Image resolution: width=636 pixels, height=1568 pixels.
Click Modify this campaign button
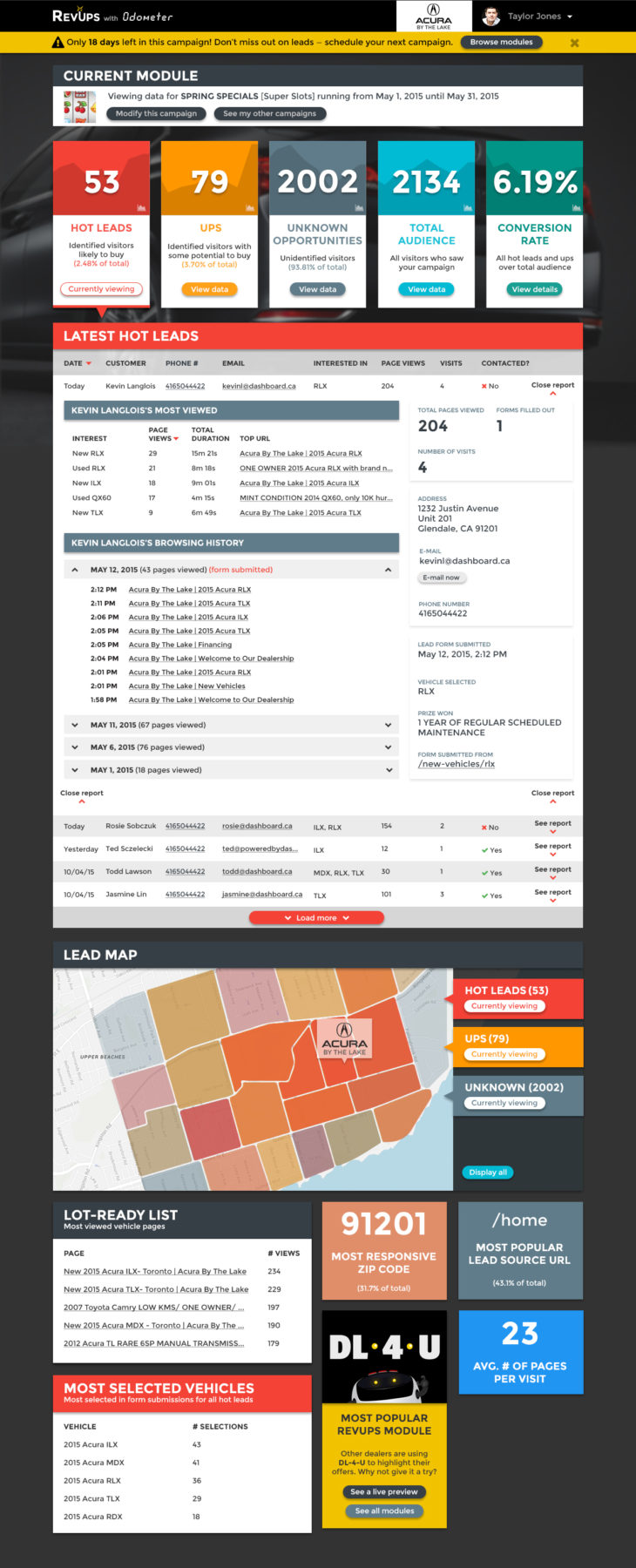pos(157,113)
